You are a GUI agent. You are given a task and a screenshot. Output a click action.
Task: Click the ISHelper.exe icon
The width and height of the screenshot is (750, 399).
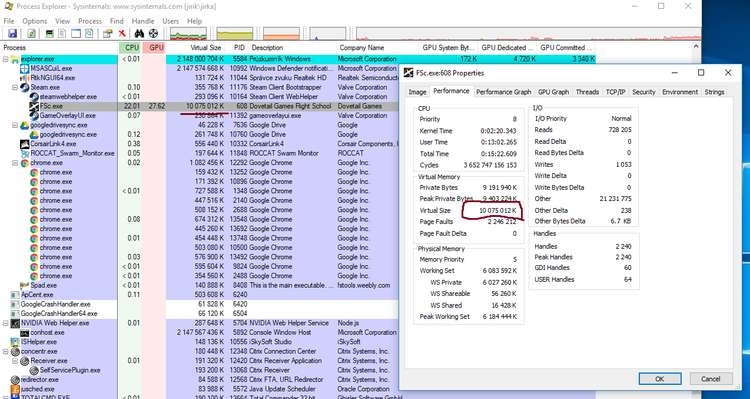click(x=15, y=342)
